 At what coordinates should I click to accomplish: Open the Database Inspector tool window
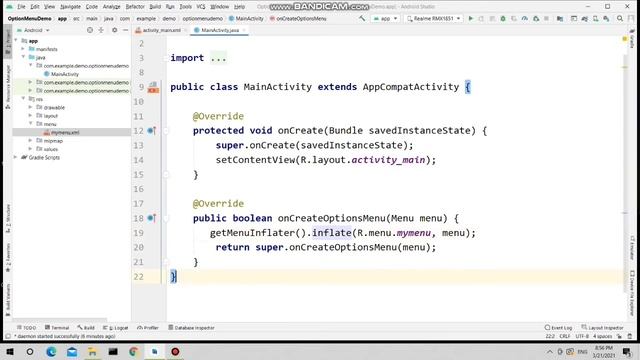(191, 328)
